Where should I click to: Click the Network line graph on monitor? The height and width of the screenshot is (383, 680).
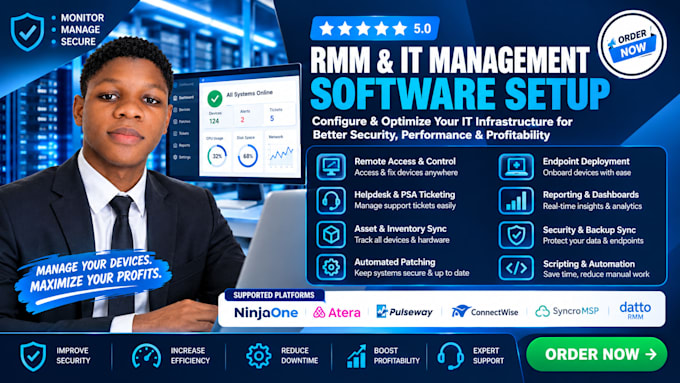pos(281,154)
